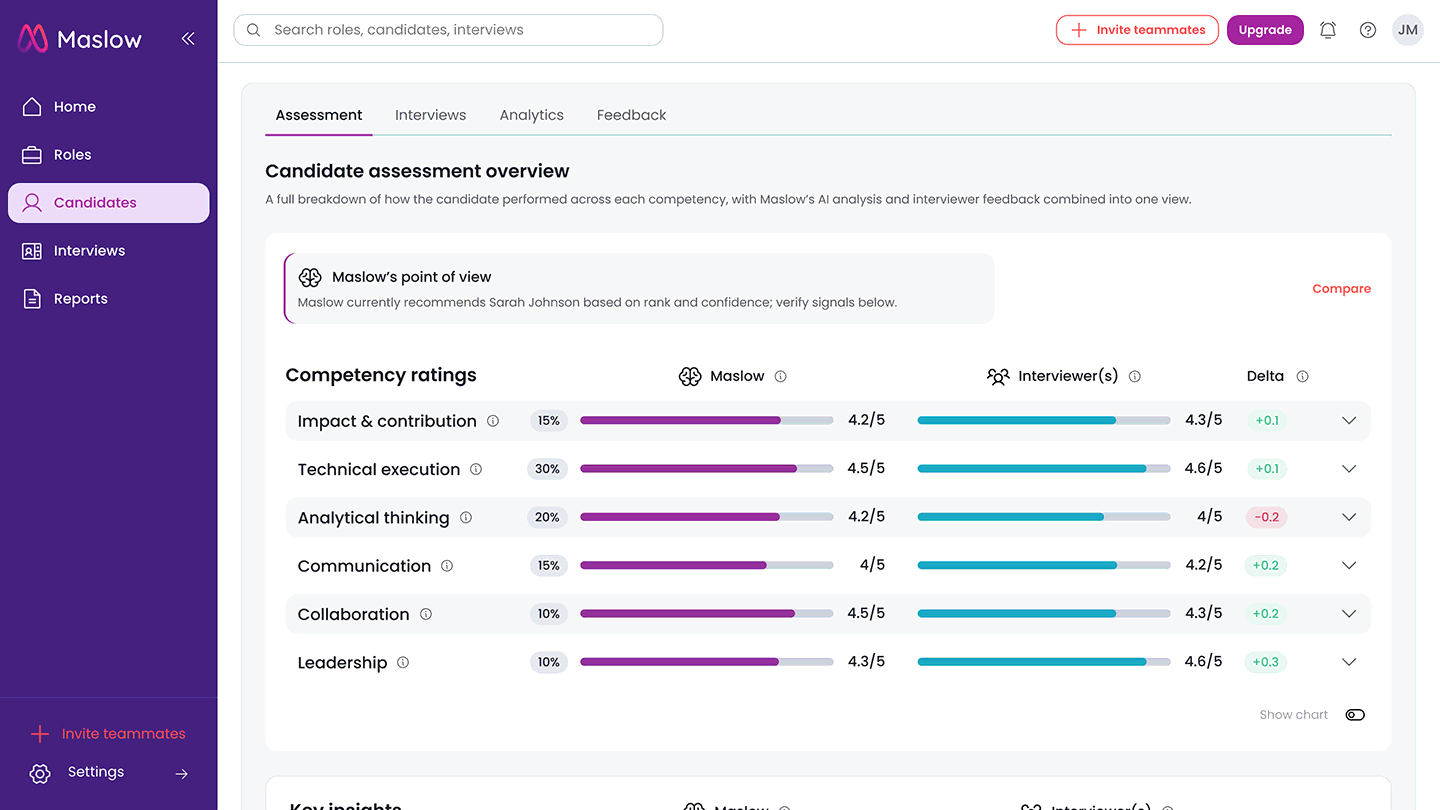Click info icon next to Interviewer(s)
The image size is (1440, 810).
[x=1135, y=377]
